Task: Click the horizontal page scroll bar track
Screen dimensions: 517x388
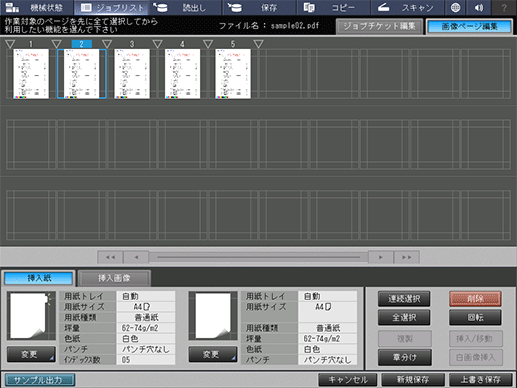Action: pos(258,257)
